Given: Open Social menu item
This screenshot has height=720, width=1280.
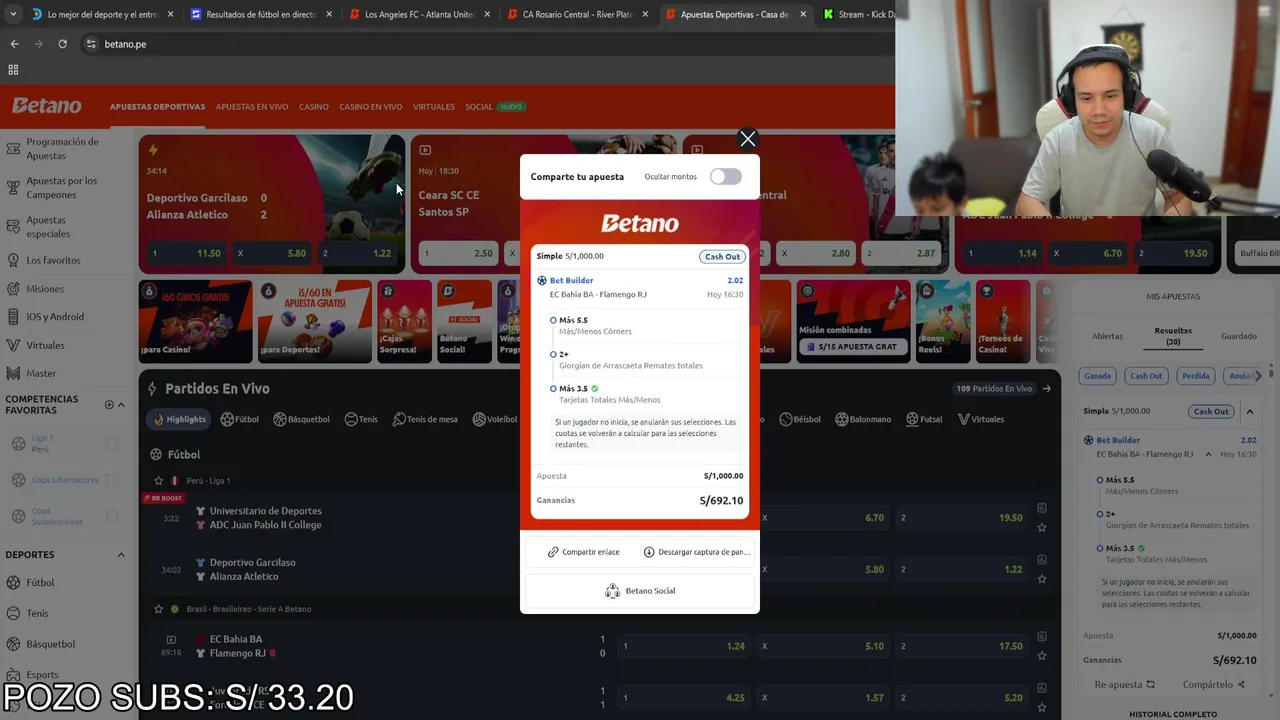Looking at the screenshot, I should (x=479, y=107).
